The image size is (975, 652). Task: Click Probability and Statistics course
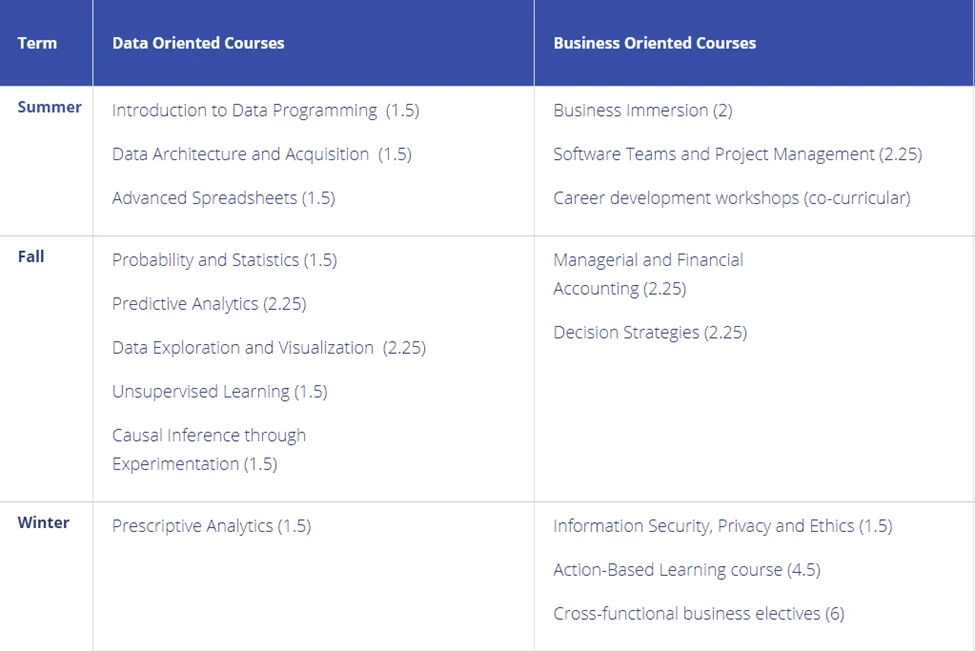[224, 260]
